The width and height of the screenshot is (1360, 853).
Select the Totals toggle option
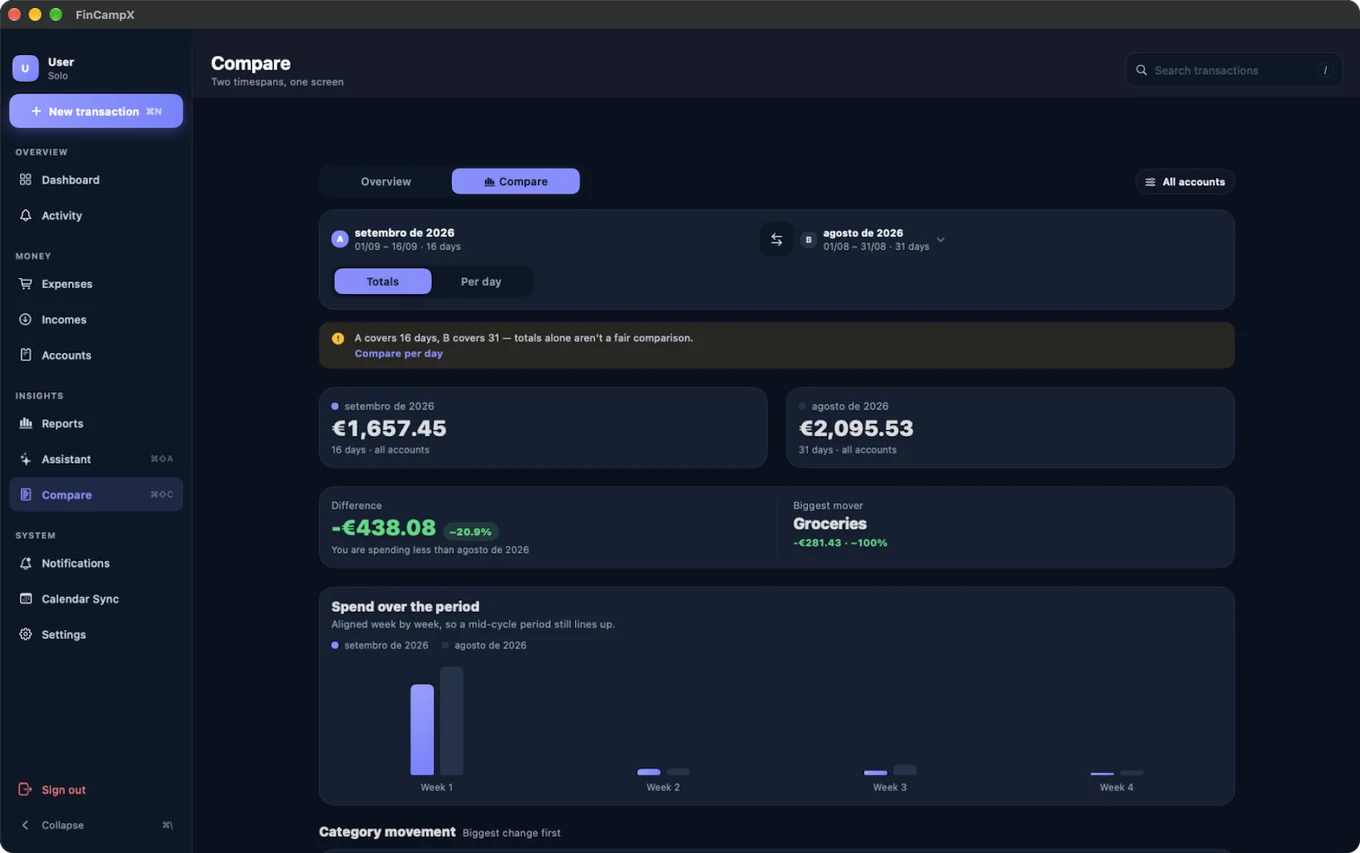click(383, 281)
